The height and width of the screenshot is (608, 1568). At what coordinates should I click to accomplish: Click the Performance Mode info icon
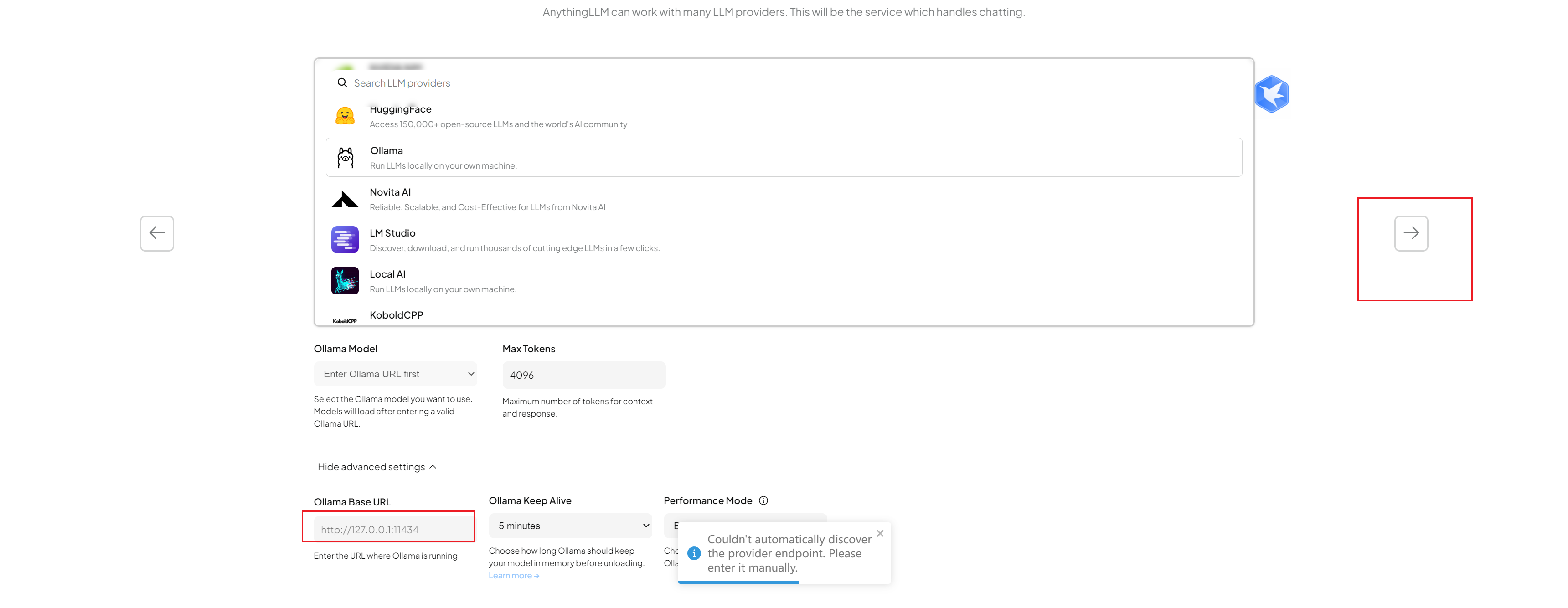tap(763, 500)
